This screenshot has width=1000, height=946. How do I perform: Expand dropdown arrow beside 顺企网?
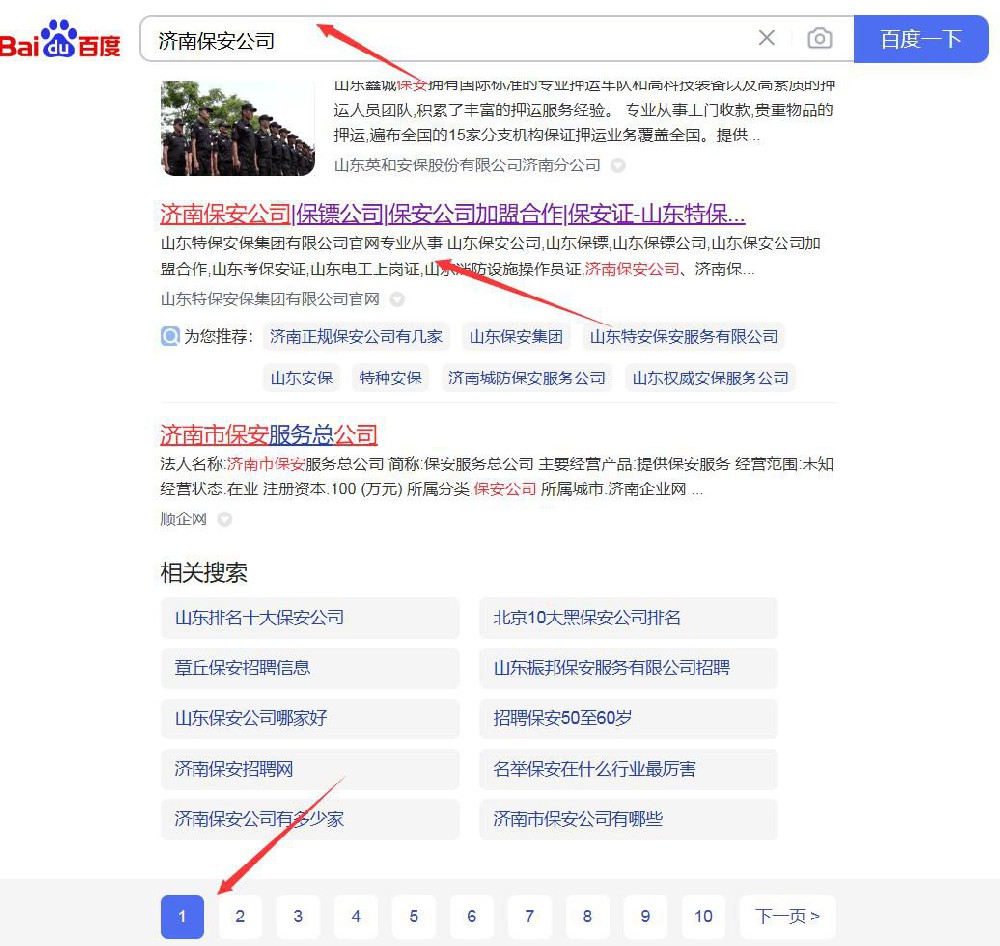(x=225, y=520)
